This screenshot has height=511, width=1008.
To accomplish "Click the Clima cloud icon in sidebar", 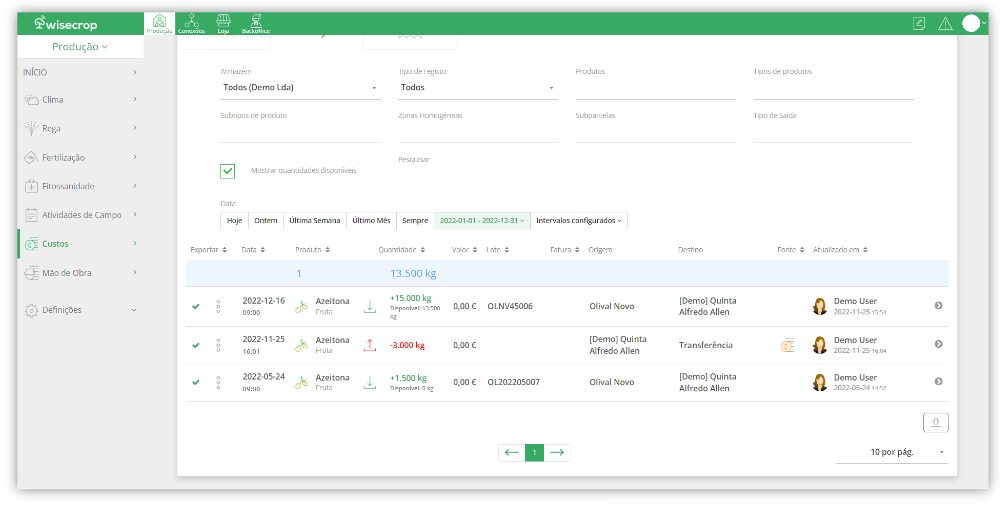I will pos(31,100).
